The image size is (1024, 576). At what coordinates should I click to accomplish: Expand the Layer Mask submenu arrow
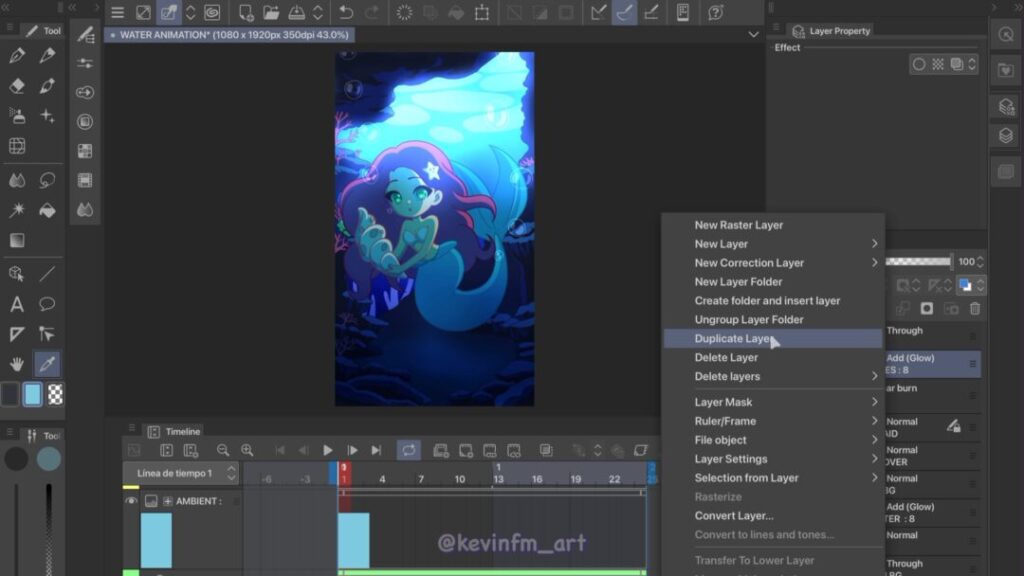(x=874, y=402)
